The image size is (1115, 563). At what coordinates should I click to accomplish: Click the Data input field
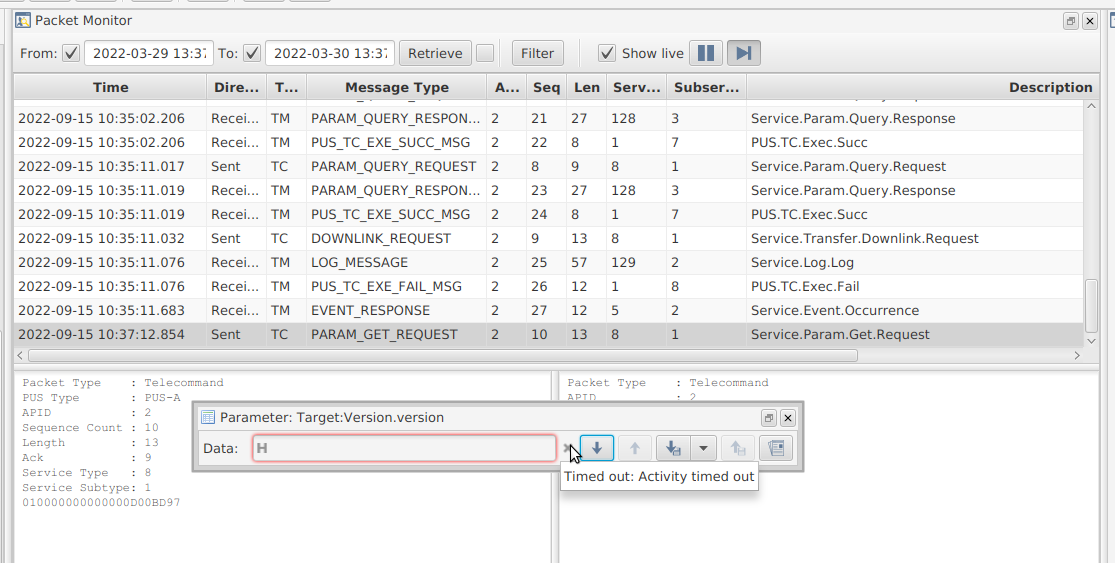[404, 448]
